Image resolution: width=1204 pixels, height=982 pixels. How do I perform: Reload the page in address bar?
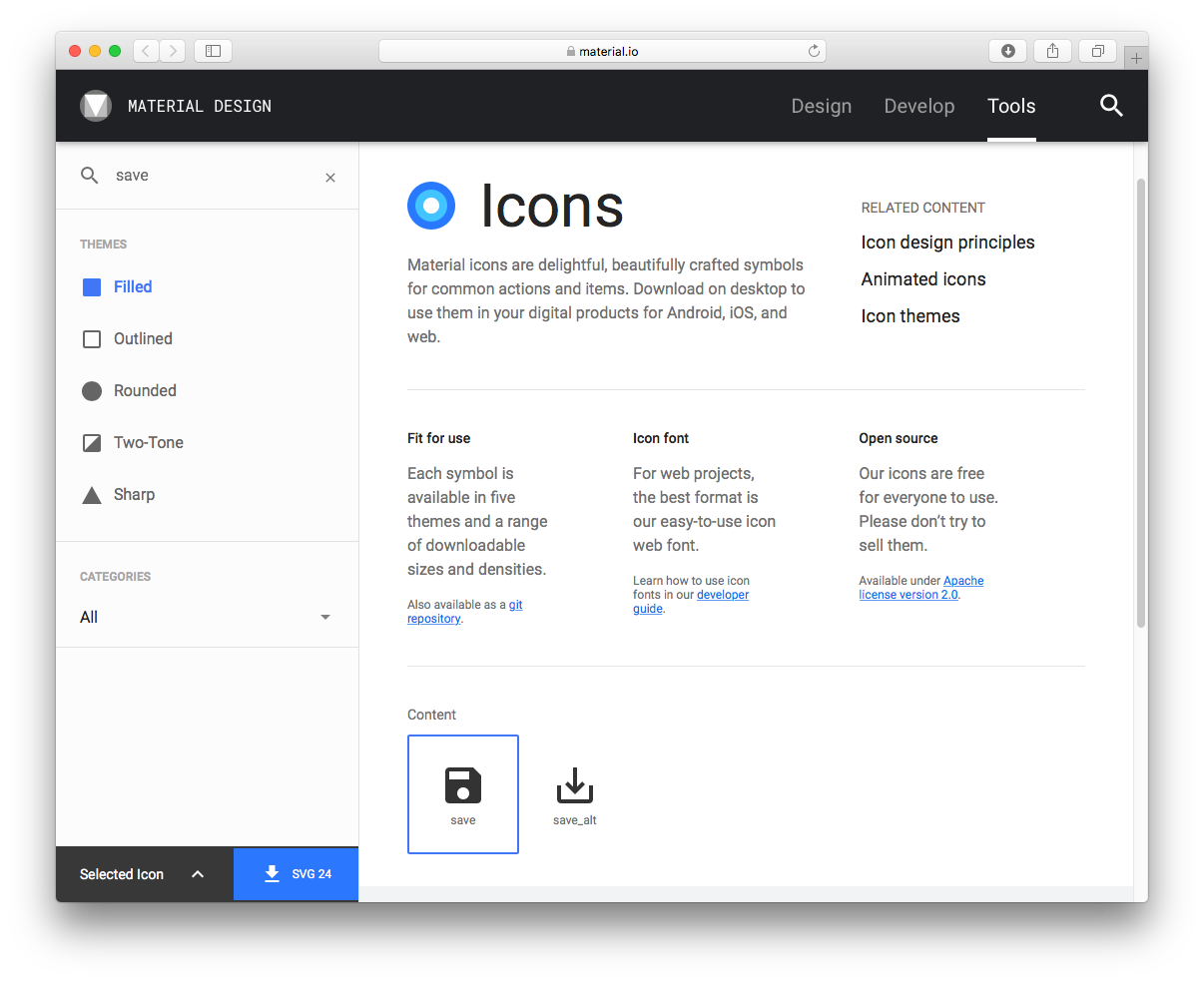[814, 51]
